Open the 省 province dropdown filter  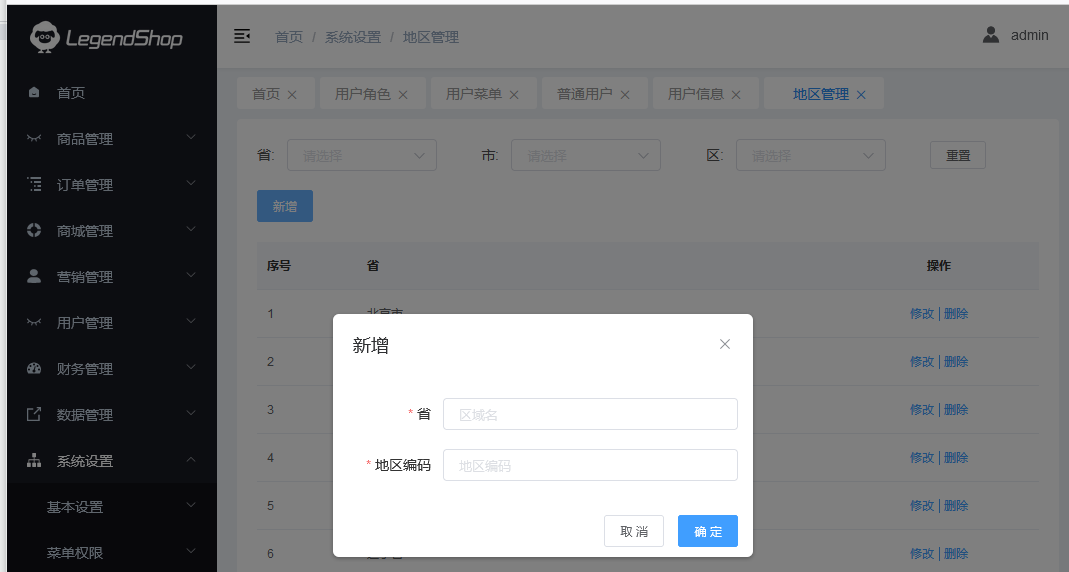coord(362,155)
